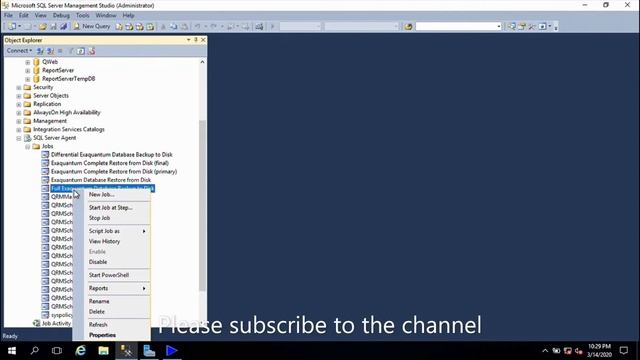This screenshot has width=640, height=360.
Task: Click the Database Engine Query icon after New Query
Action: click(x=119, y=27)
